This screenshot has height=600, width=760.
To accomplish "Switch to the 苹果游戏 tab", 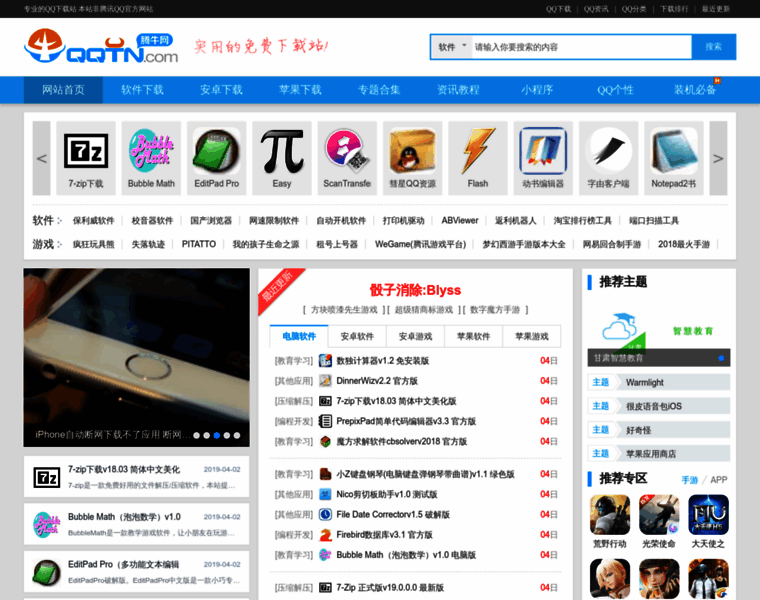I will pyautogui.click(x=532, y=336).
